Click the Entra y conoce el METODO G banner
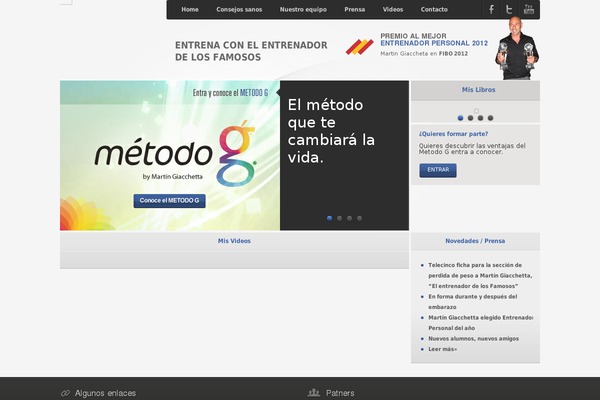The height and width of the screenshot is (400, 600). pyautogui.click(x=230, y=93)
